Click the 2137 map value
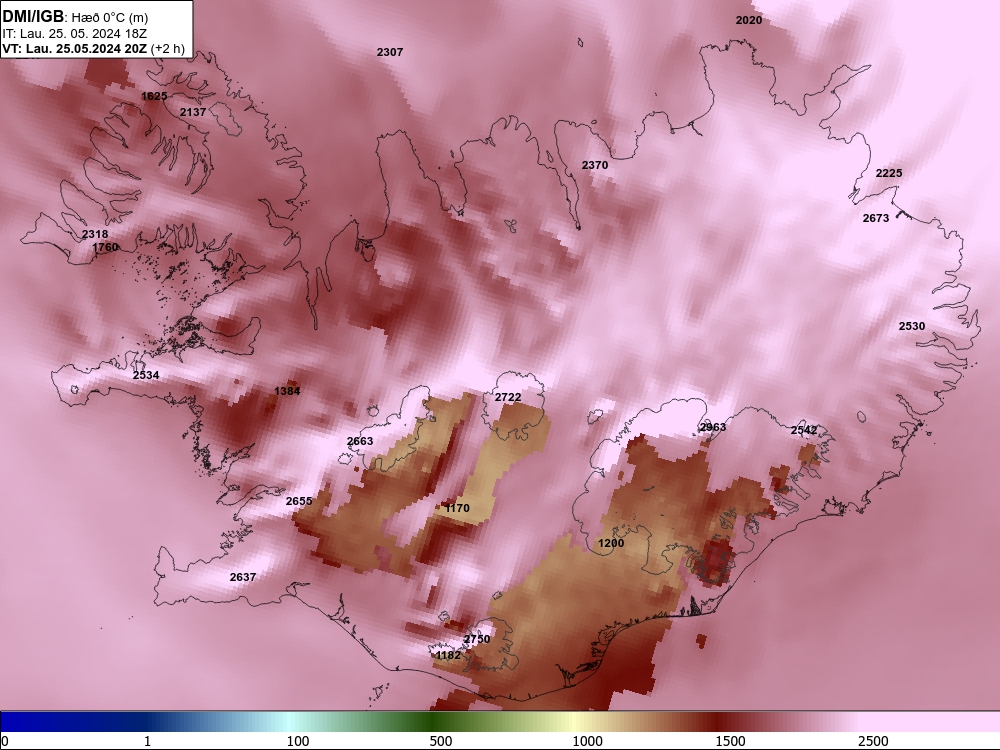The image size is (1000, 750). (x=193, y=112)
